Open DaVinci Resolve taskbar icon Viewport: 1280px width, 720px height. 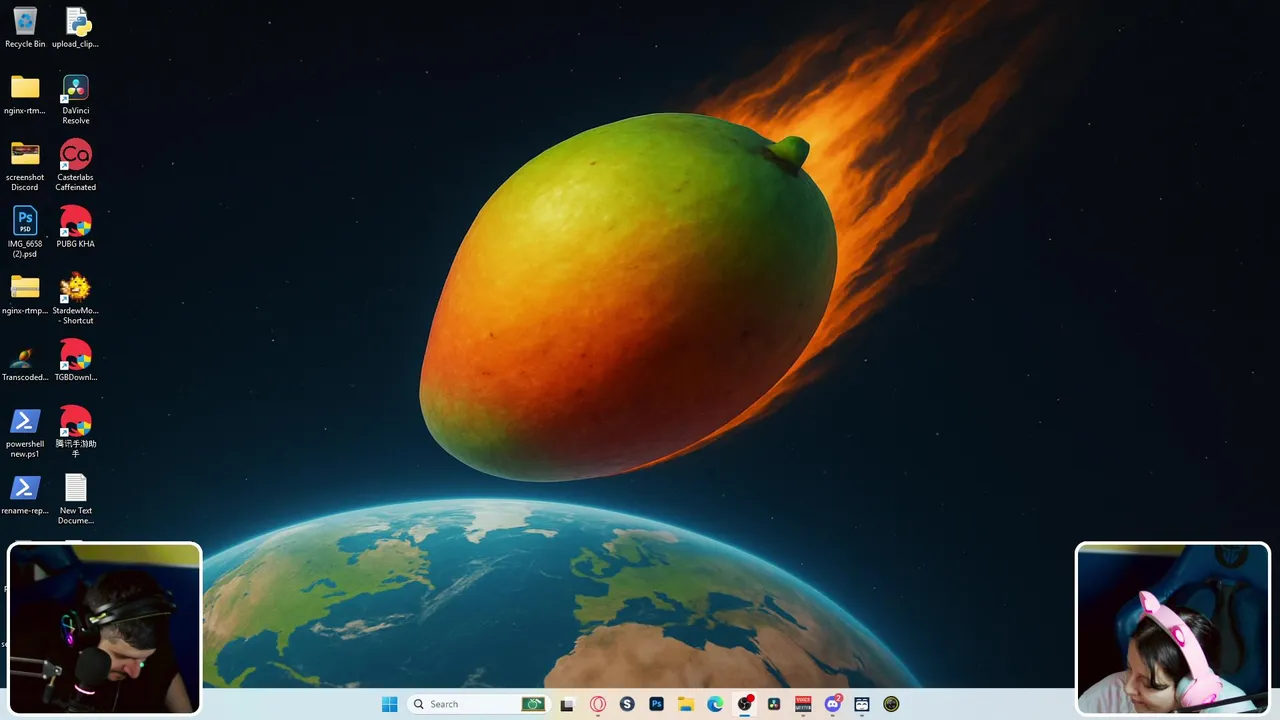pos(774,704)
